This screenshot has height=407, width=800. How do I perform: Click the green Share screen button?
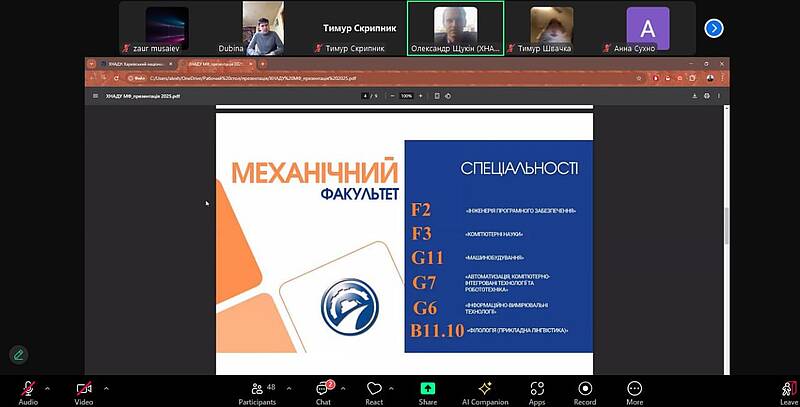click(428, 394)
